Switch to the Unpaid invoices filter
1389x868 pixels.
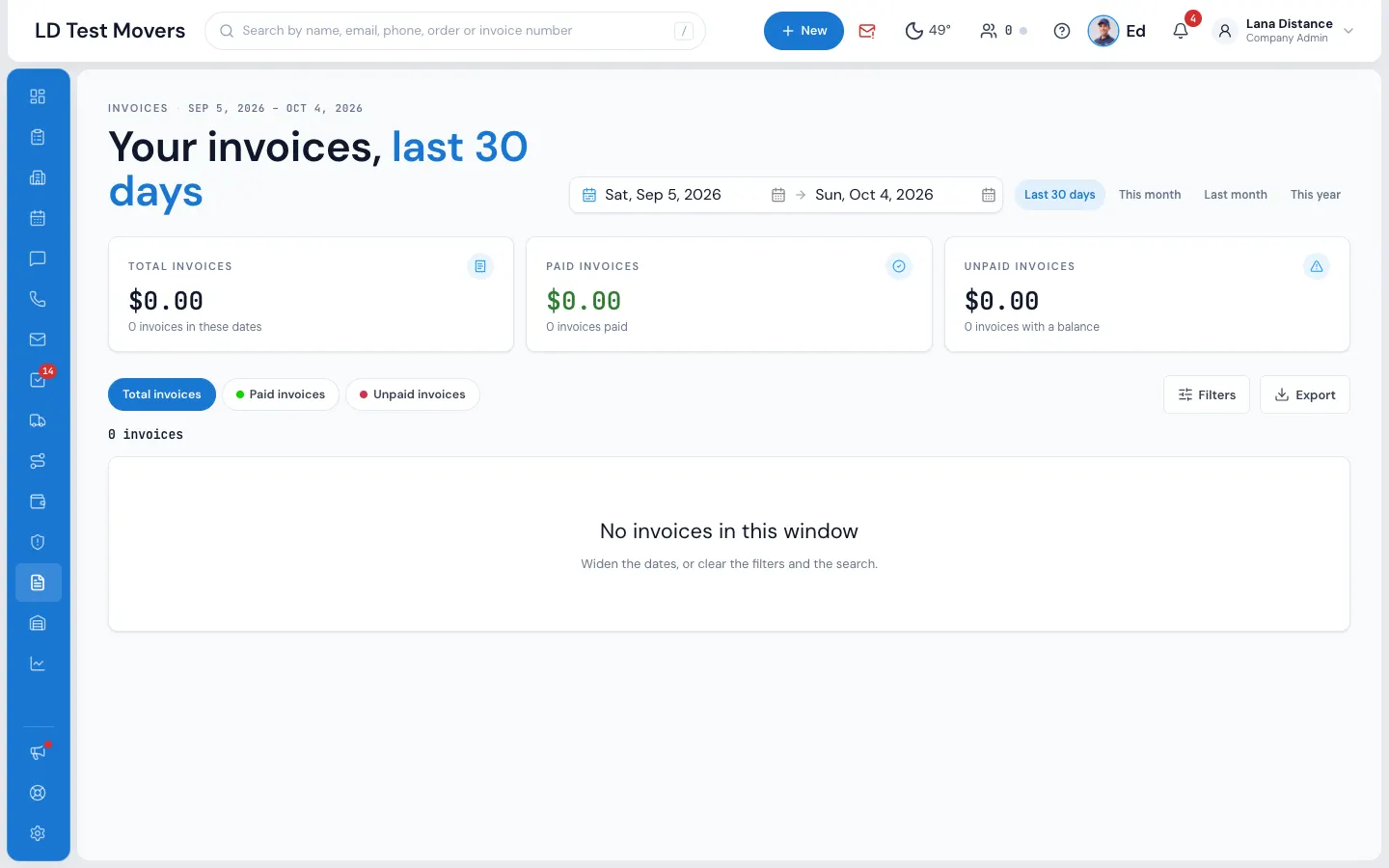[413, 394]
